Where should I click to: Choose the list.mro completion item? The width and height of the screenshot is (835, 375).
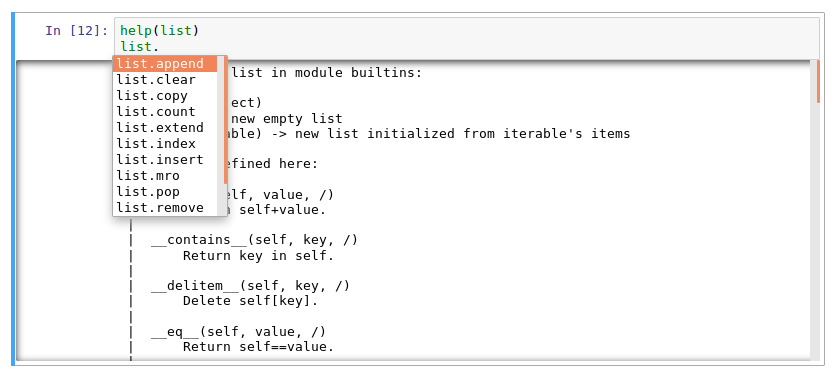click(165, 176)
